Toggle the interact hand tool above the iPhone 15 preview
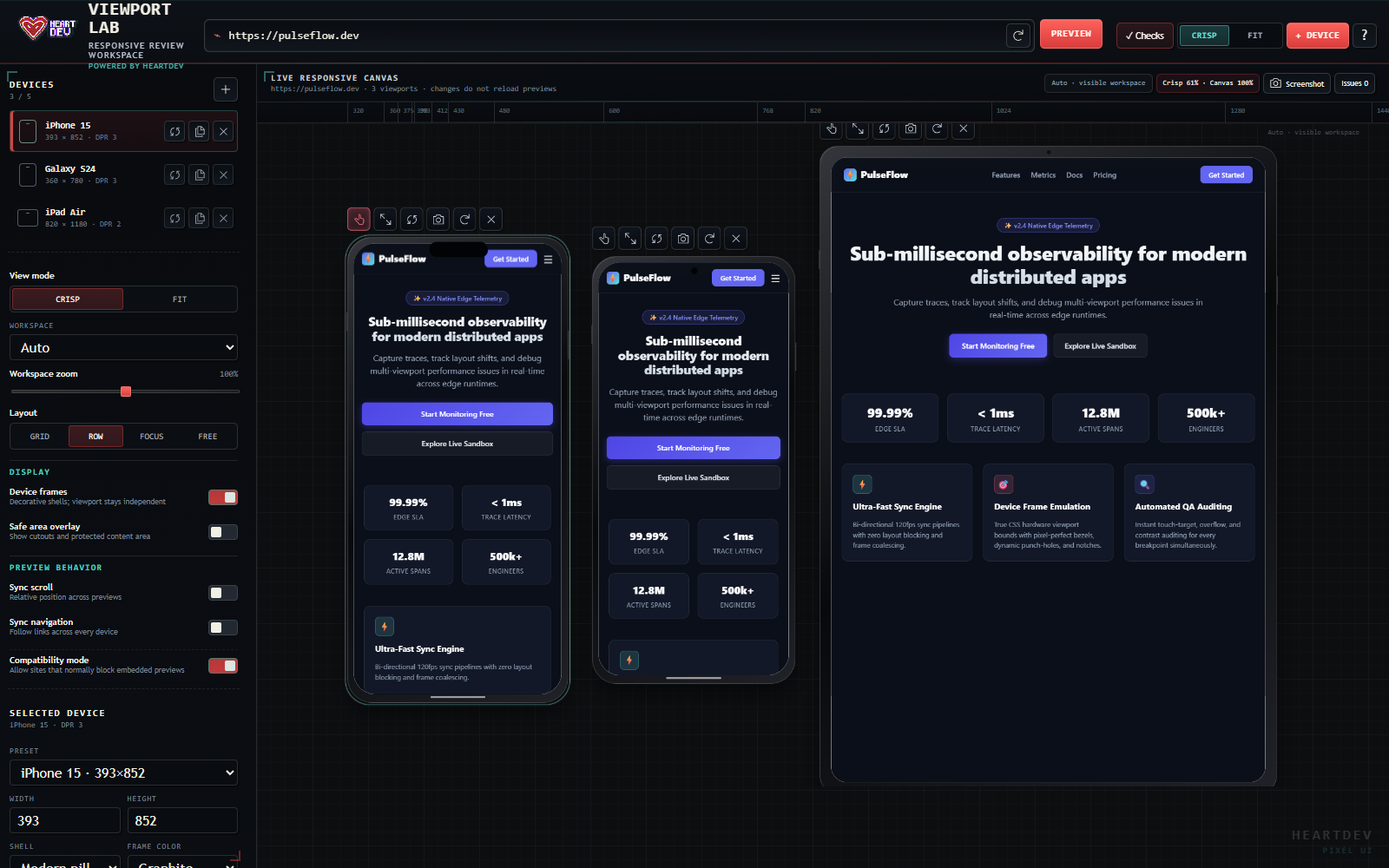Screen dimensions: 1389x868 click(359, 220)
